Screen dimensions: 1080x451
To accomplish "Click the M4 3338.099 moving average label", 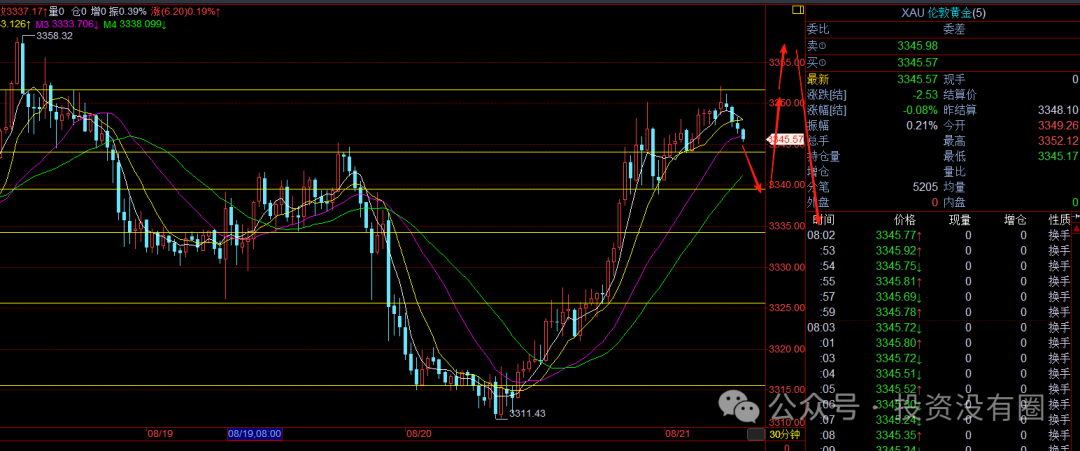I will [x=136, y=24].
